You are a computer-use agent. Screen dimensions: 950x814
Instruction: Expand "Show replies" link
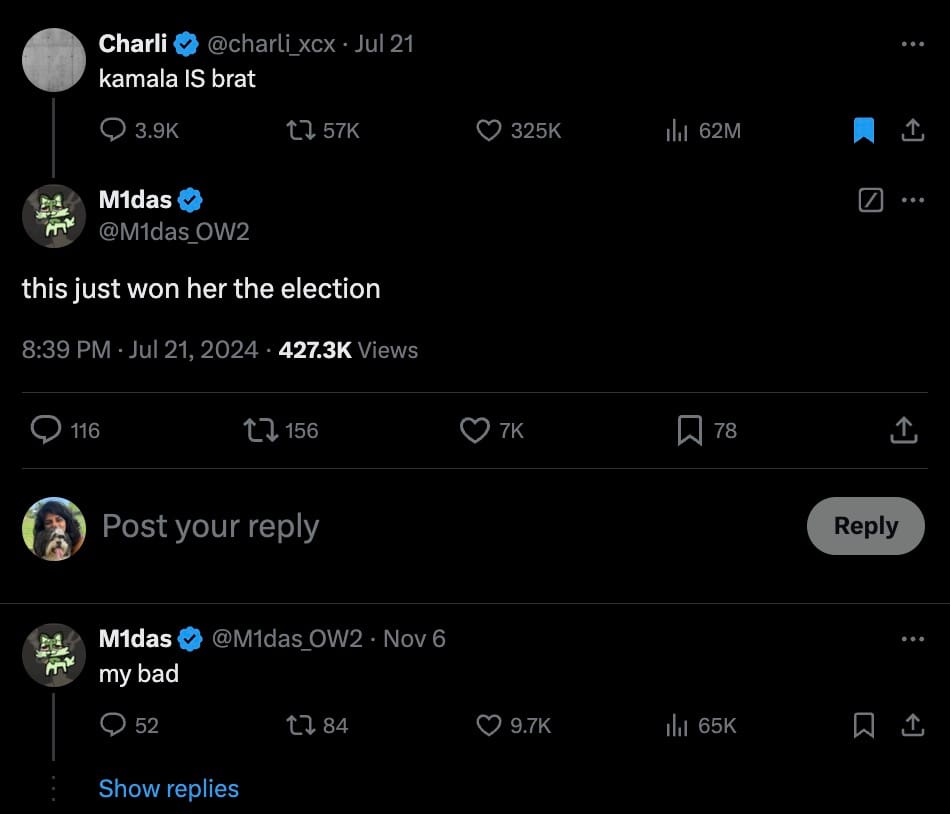coord(168,788)
